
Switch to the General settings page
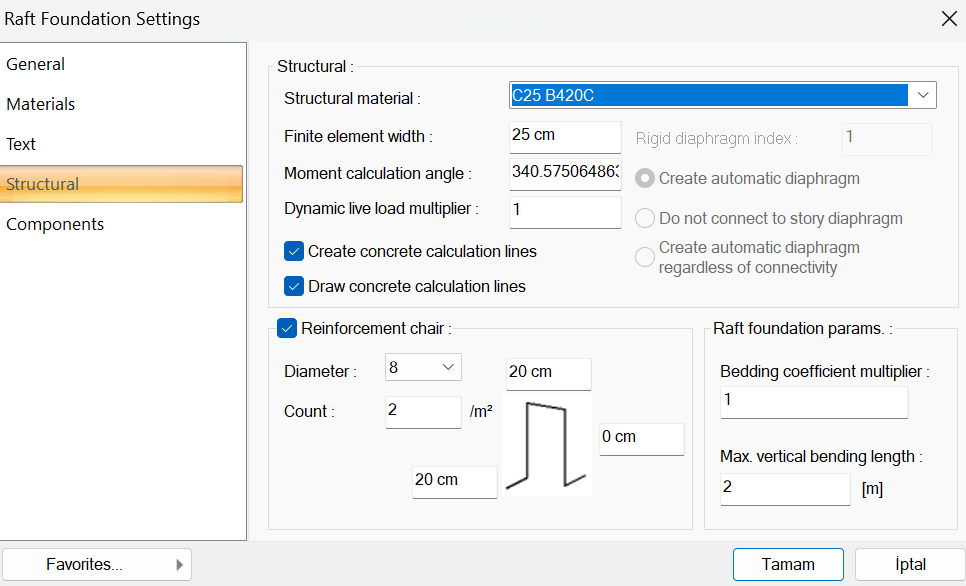(x=36, y=64)
